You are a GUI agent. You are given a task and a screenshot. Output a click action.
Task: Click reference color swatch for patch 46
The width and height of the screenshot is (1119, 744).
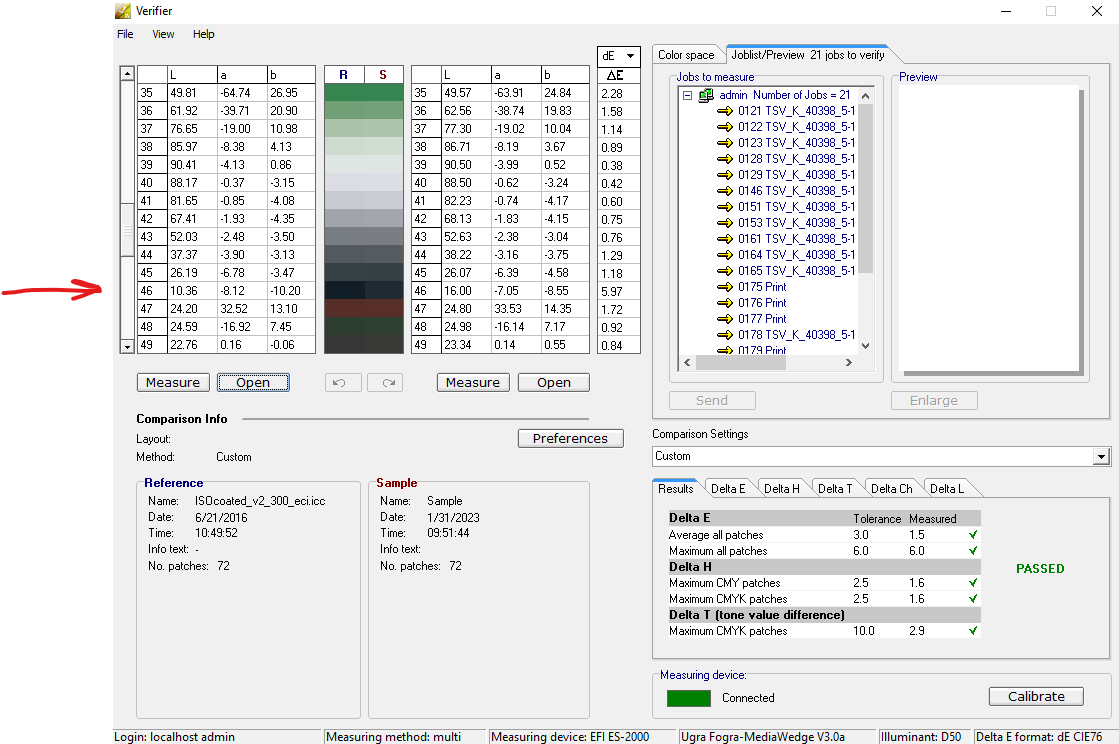(x=344, y=290)
